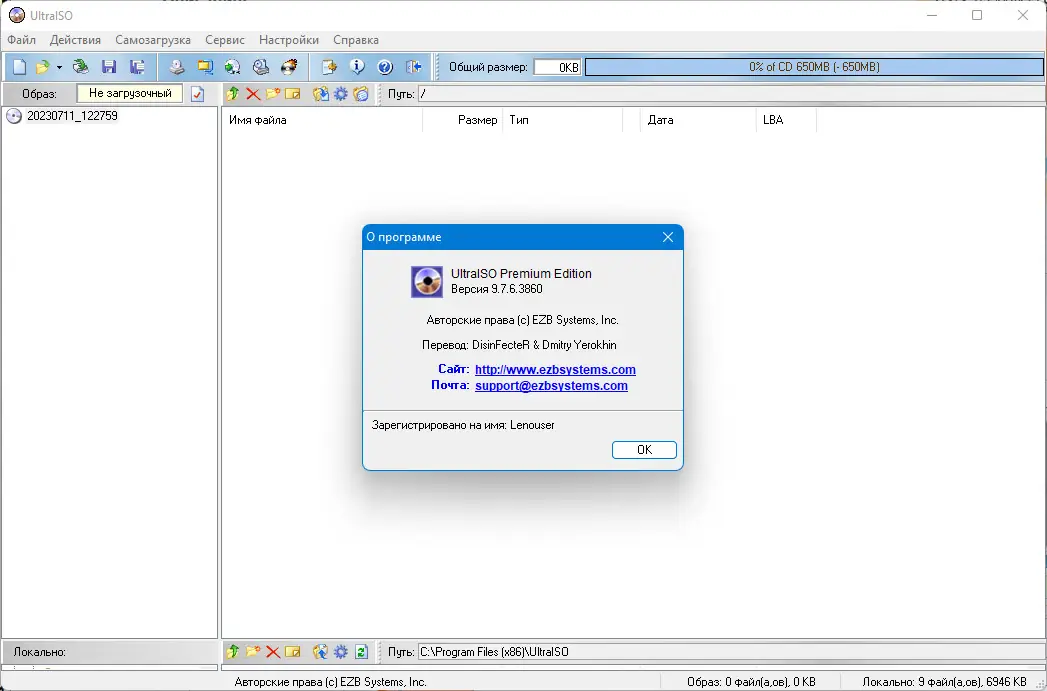Click the UltraISO disc logo in the dialog
Viewport: 1047px width, 691px height.
(x=427, y=281)
